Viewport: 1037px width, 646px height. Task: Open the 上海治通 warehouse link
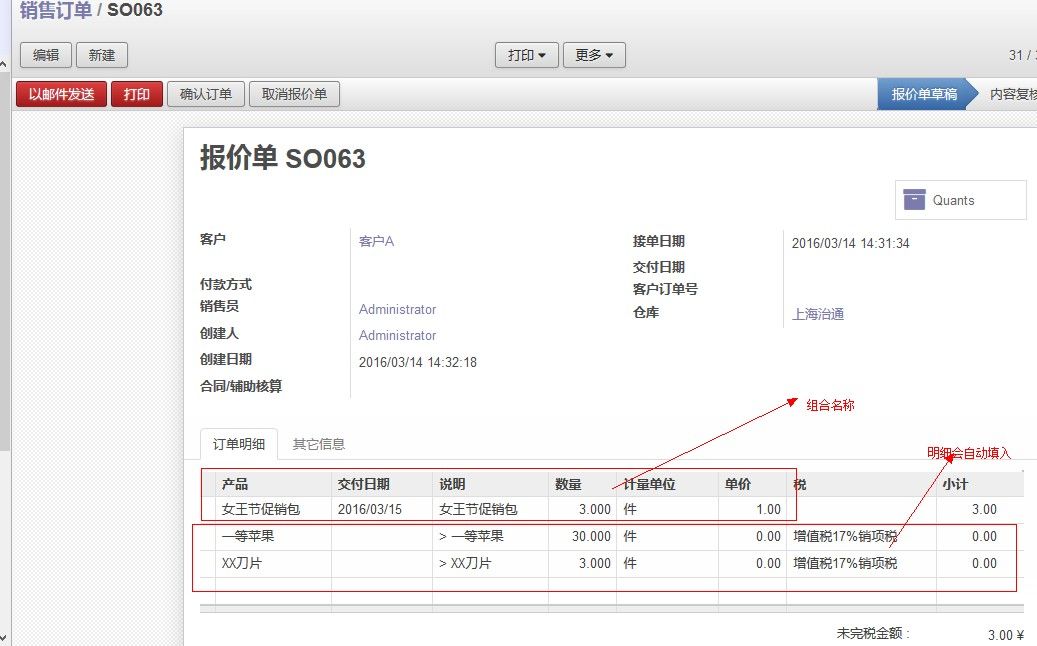click(x=818, y=314)
